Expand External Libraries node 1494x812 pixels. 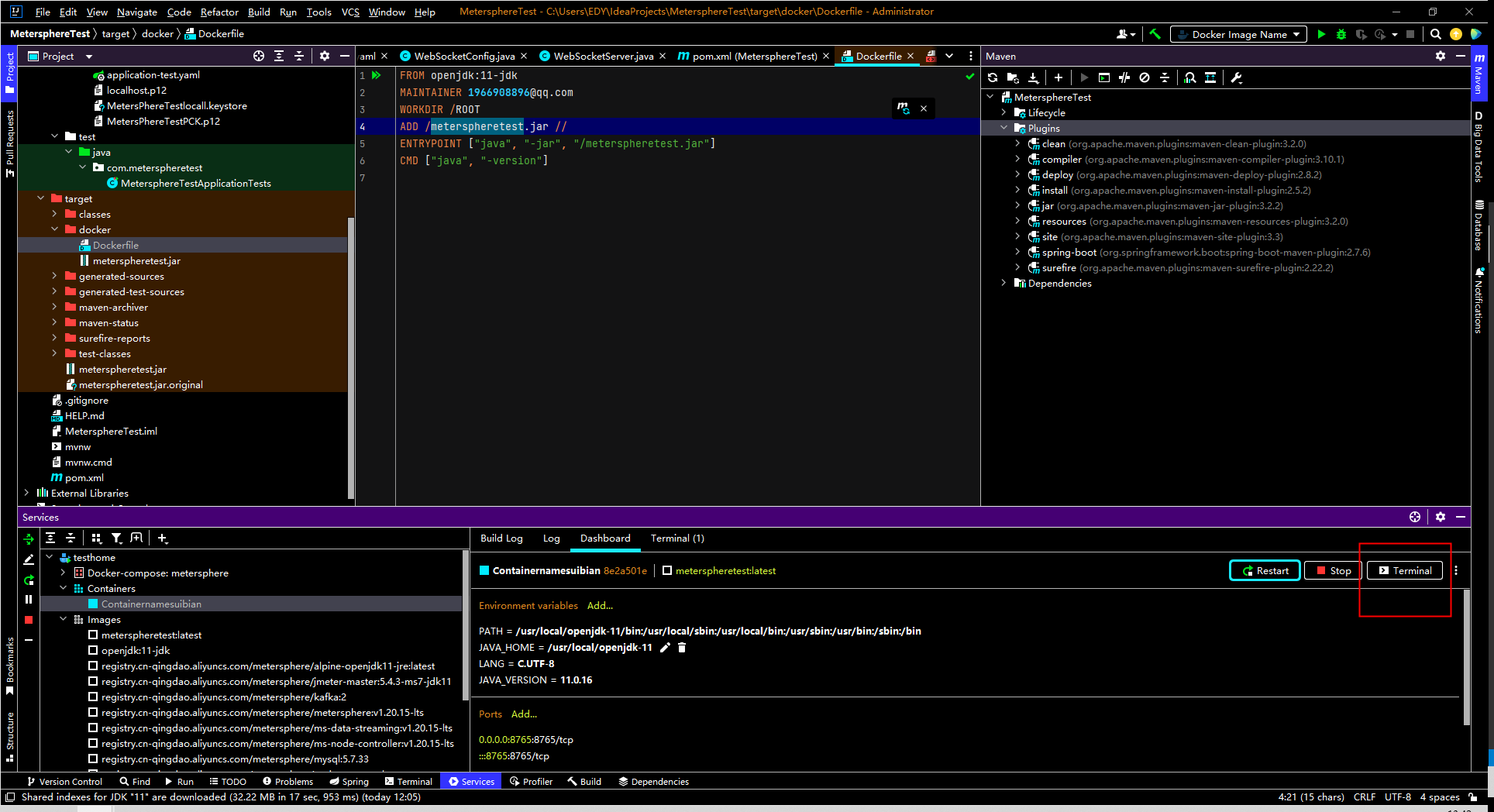(26, 493)
